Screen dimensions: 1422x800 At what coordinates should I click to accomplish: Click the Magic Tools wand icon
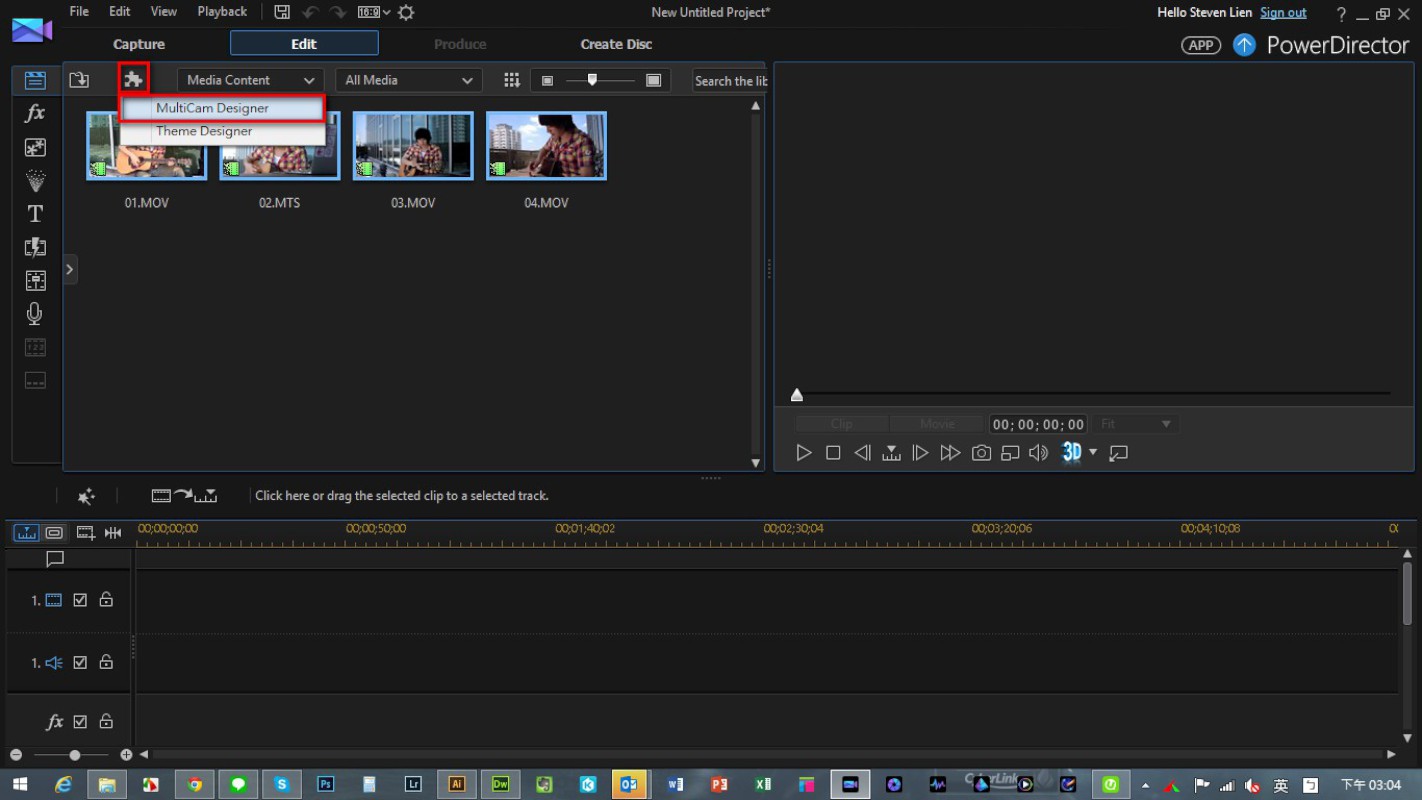[86, 496]
